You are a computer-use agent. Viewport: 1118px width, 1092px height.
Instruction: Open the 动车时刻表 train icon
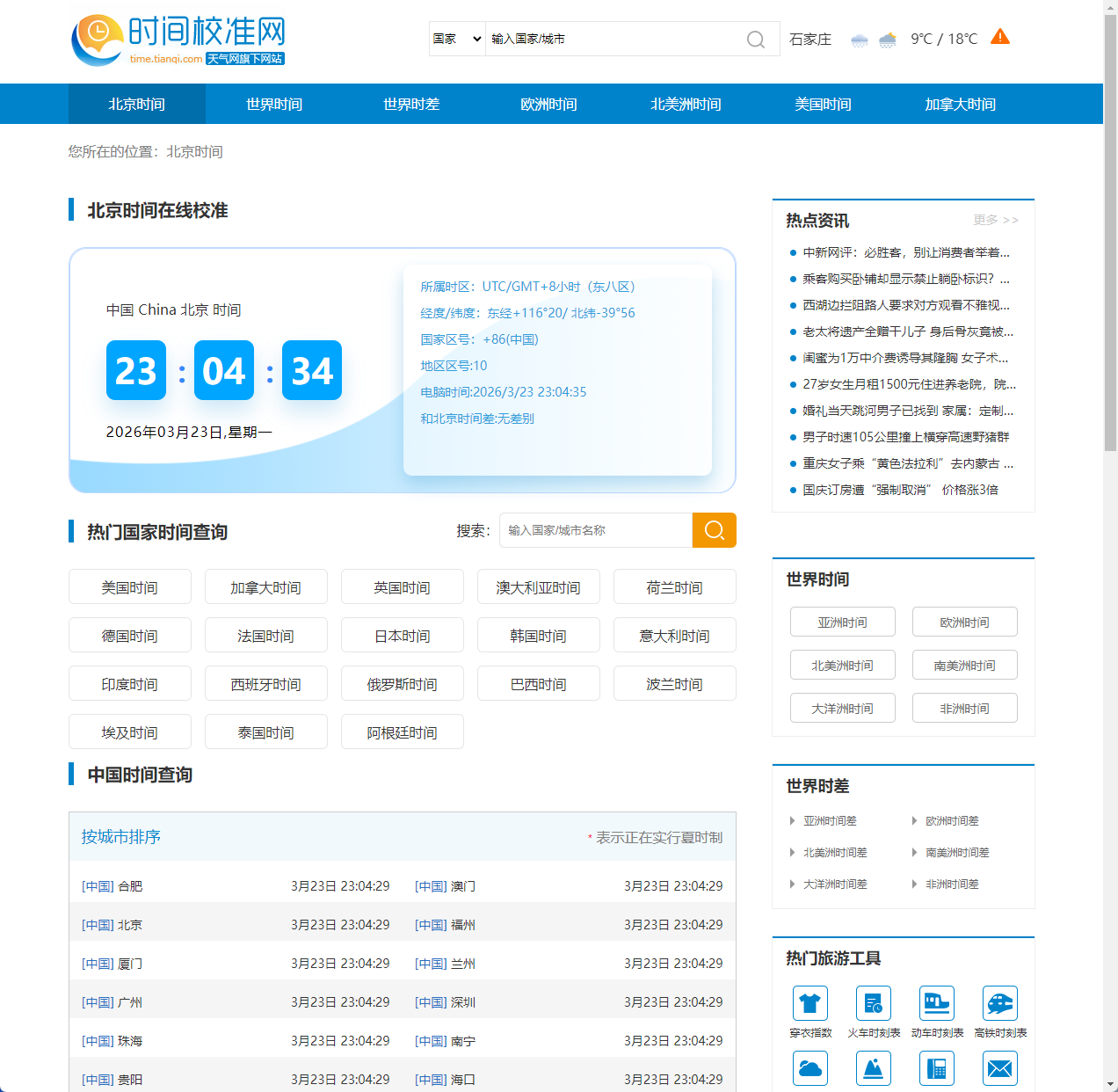point(936,1003)
